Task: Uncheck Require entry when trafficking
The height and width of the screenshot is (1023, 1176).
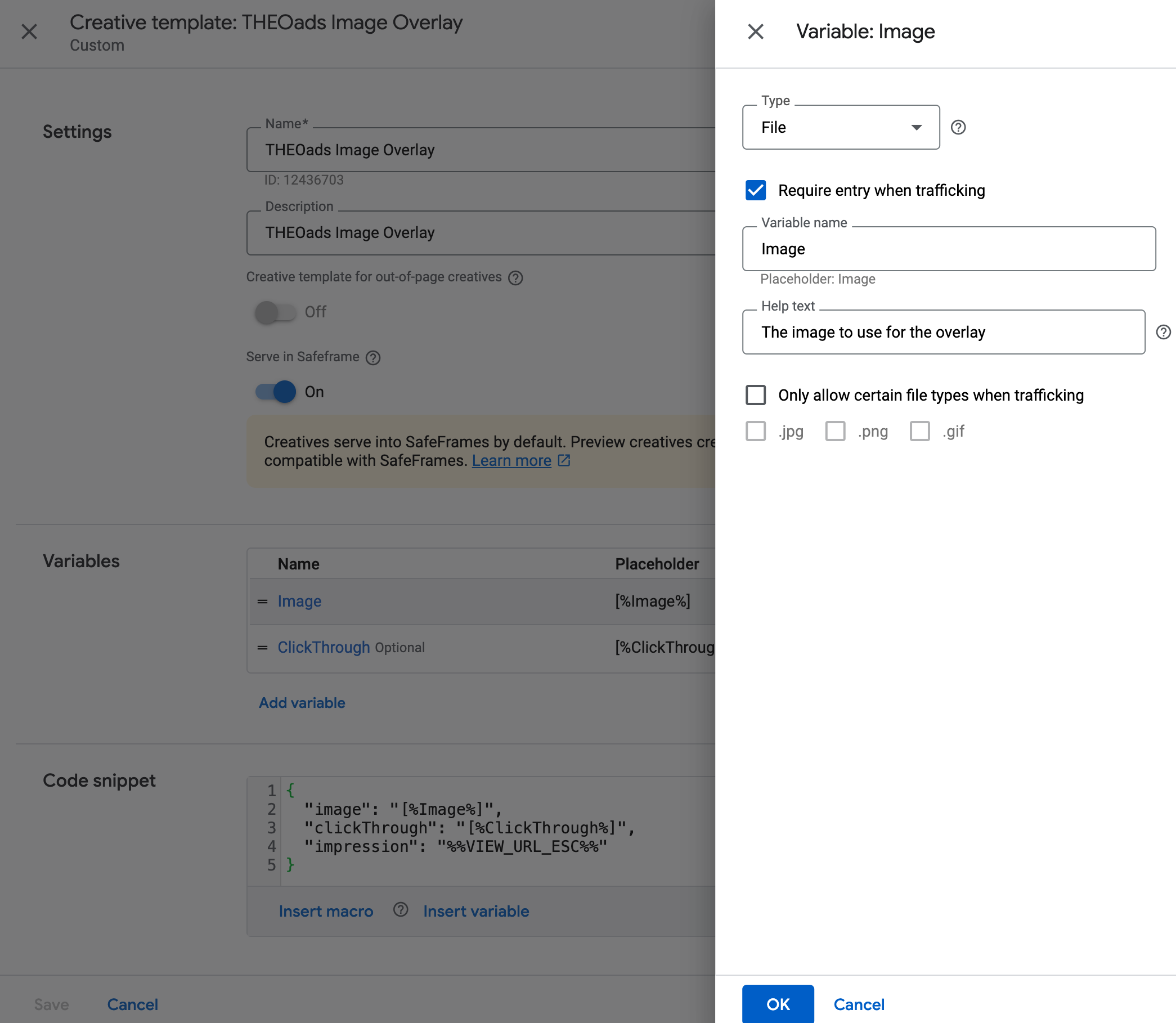Action: tap(755, 190)
